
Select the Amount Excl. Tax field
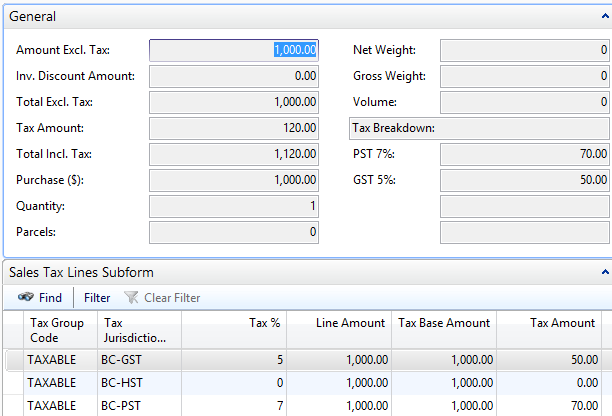click(x=234, y=50)
